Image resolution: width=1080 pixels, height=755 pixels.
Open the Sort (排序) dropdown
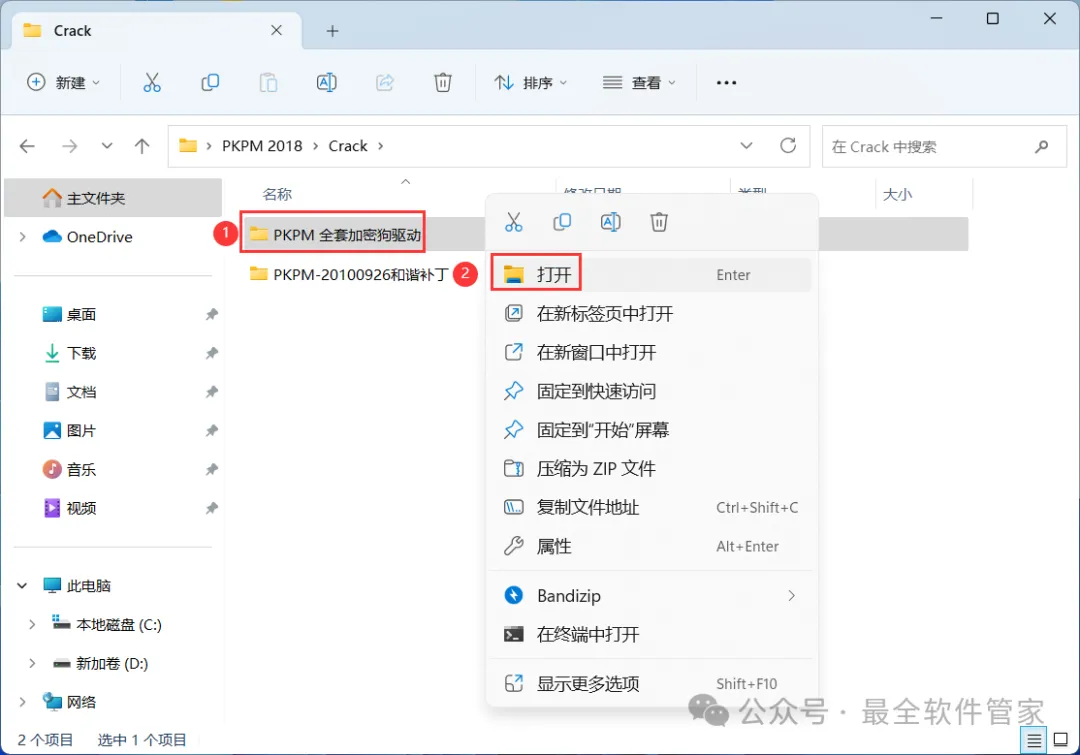coord(530,83)
